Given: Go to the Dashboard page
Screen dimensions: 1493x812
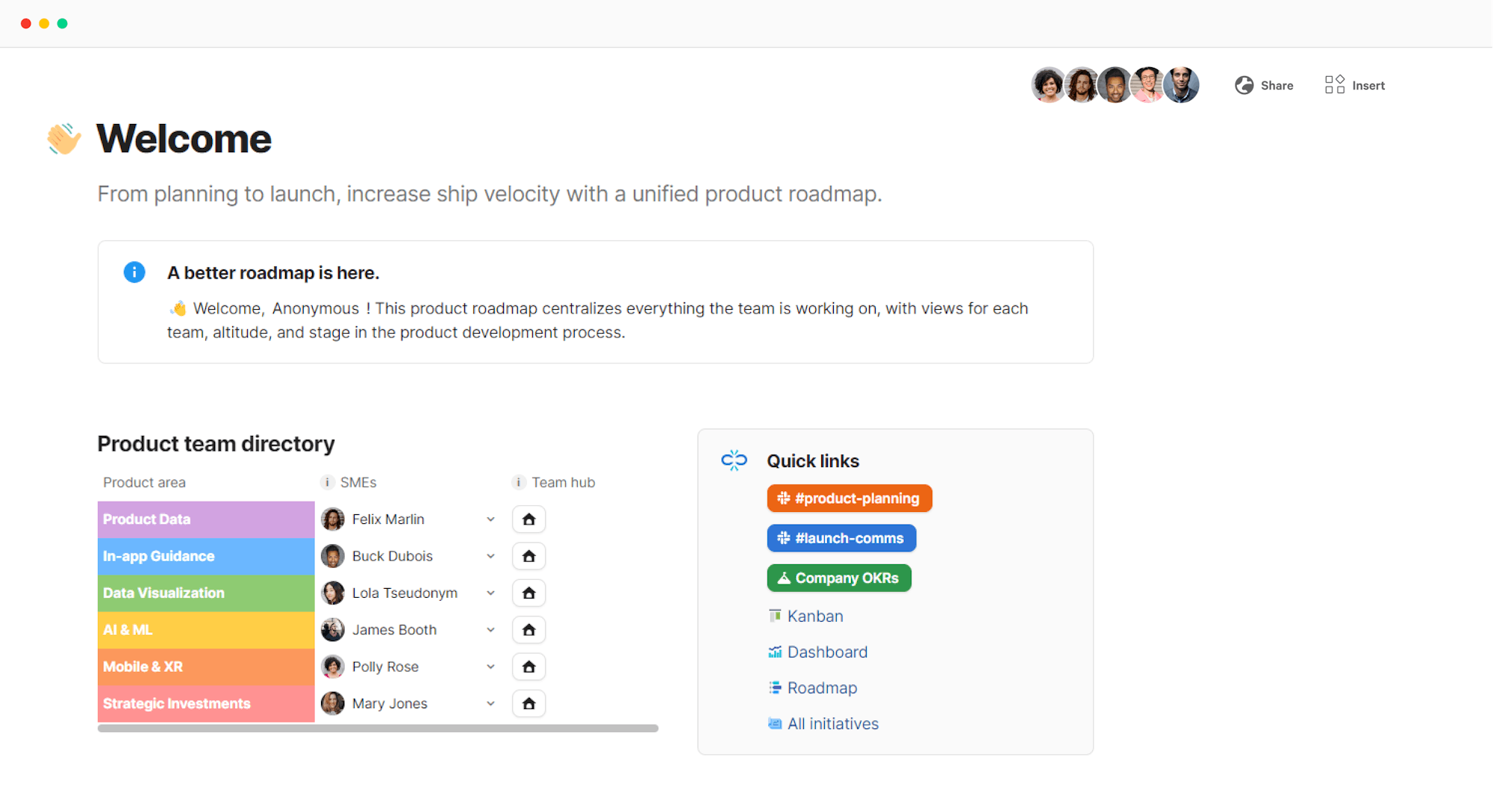Looking at the screenshot, I should (818, 652).
